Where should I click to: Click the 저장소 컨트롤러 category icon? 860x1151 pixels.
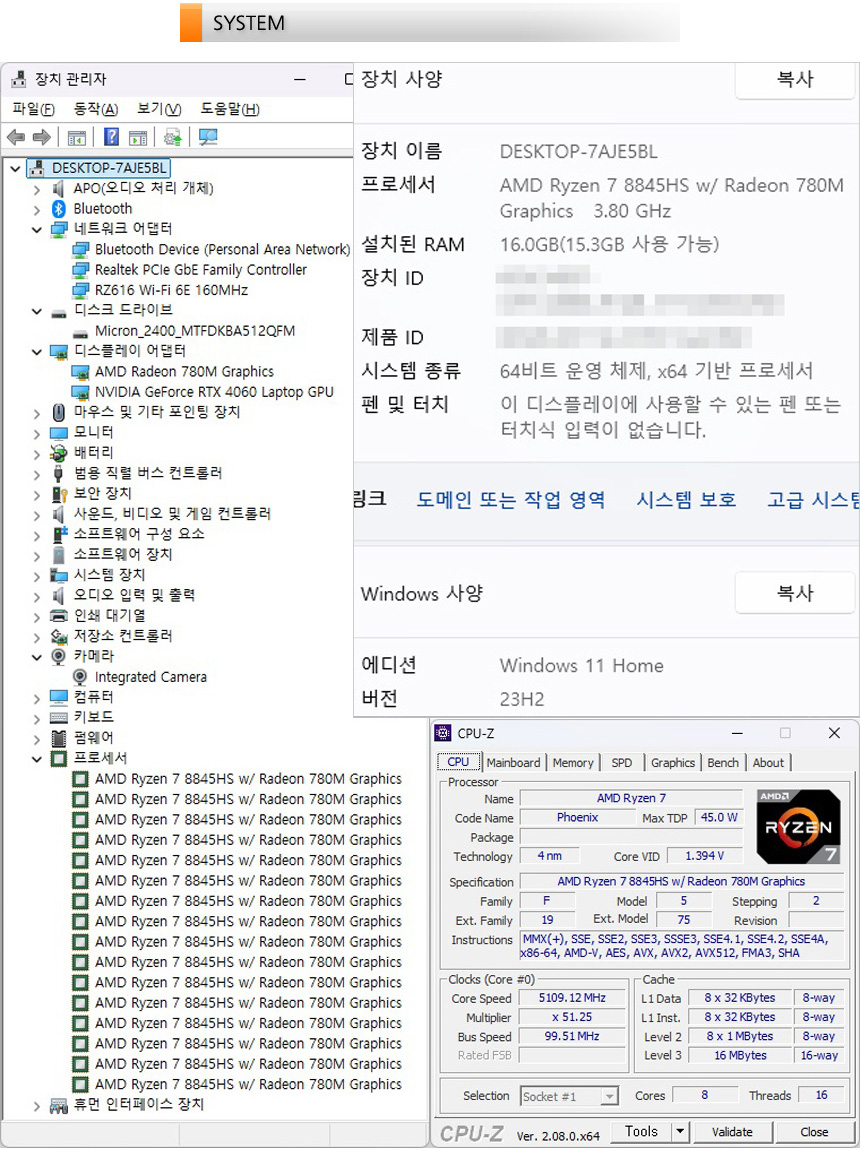(59, 636)
